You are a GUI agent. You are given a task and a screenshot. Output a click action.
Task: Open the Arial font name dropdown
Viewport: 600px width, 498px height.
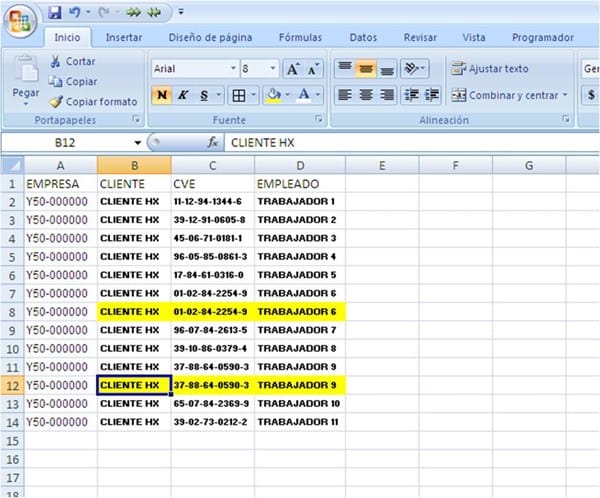(233, 69)
